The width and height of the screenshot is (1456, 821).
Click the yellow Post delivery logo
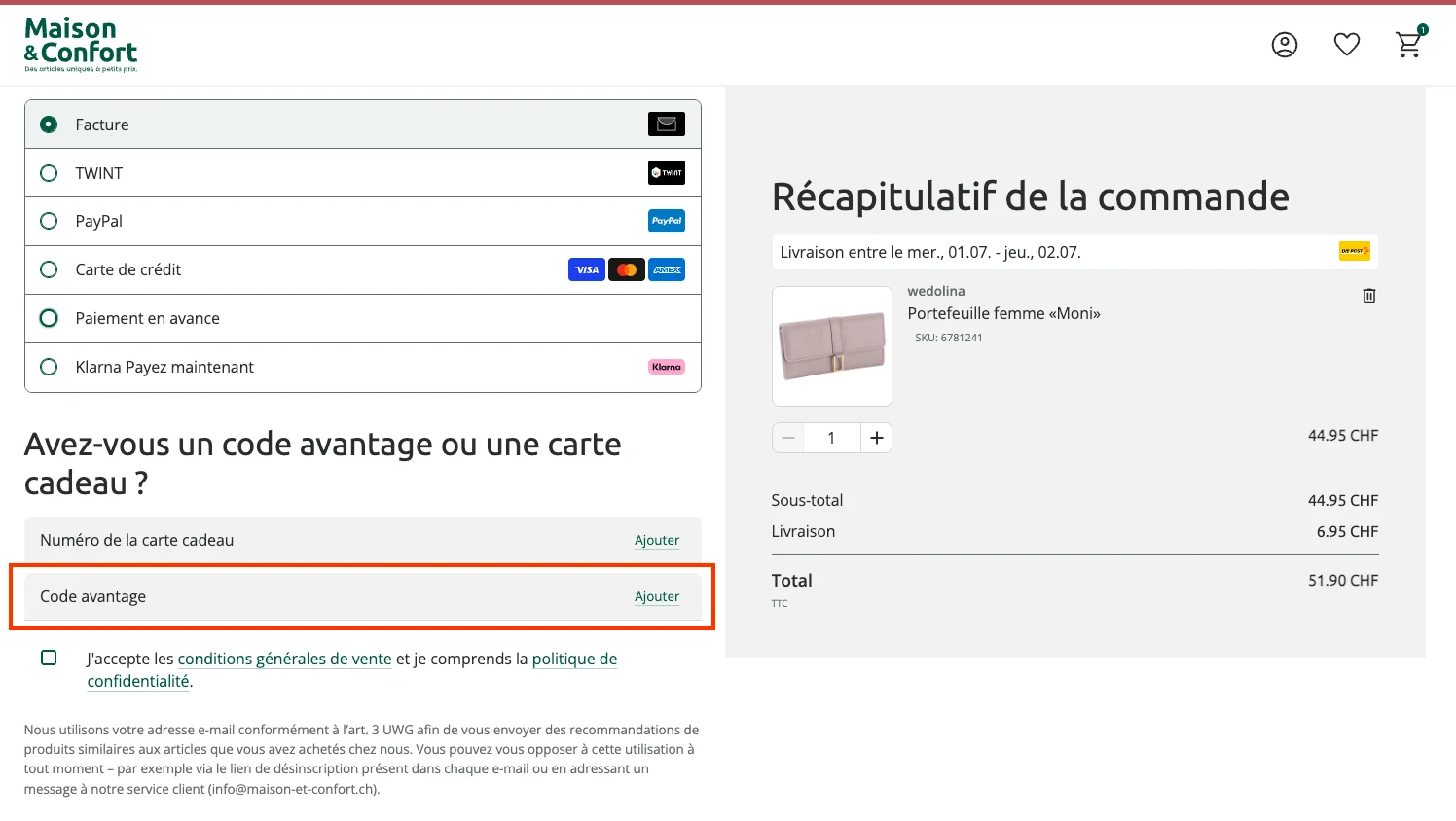click(1355, 251)
